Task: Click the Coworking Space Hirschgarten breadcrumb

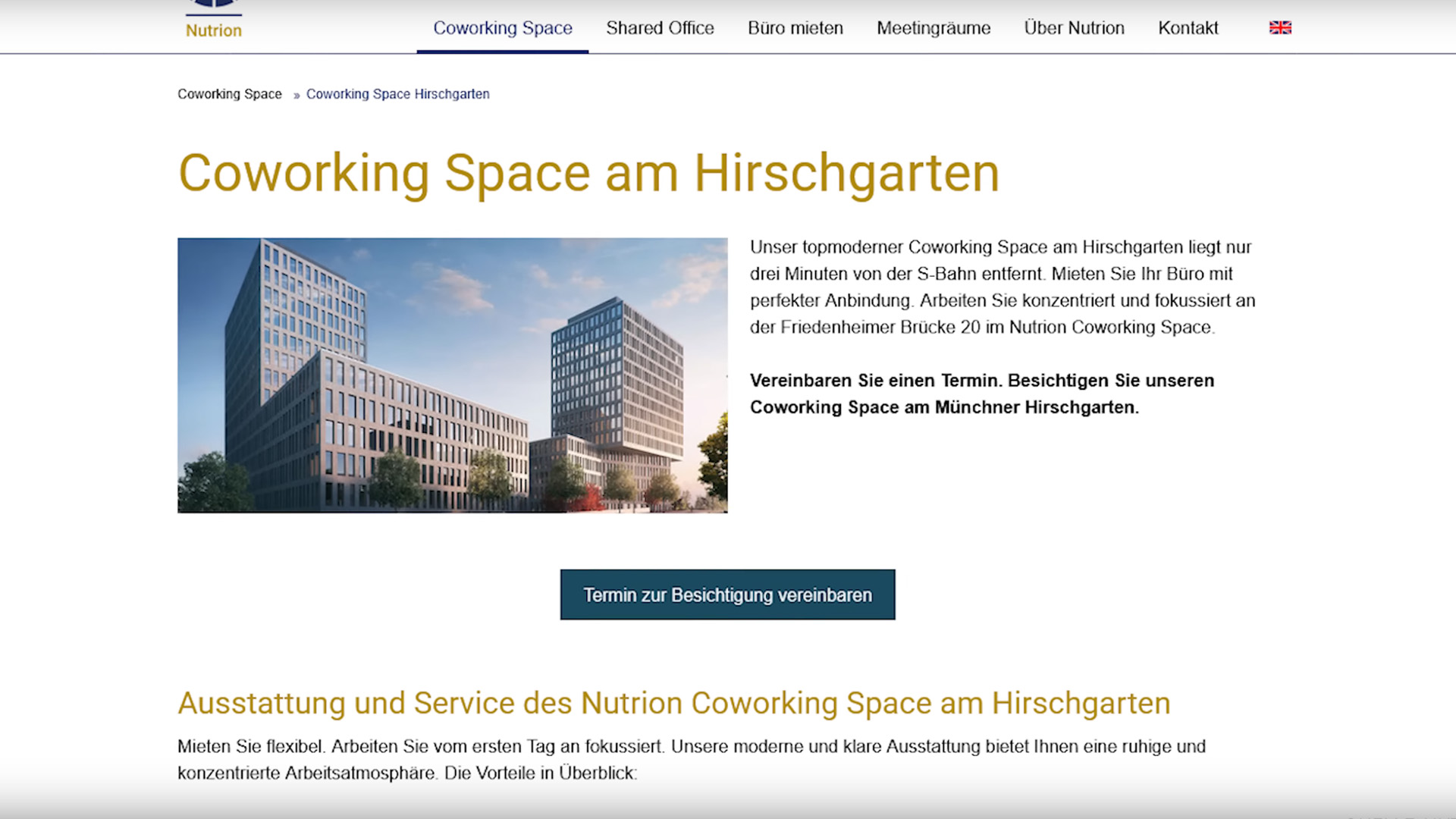Action: tap(397, 94)
